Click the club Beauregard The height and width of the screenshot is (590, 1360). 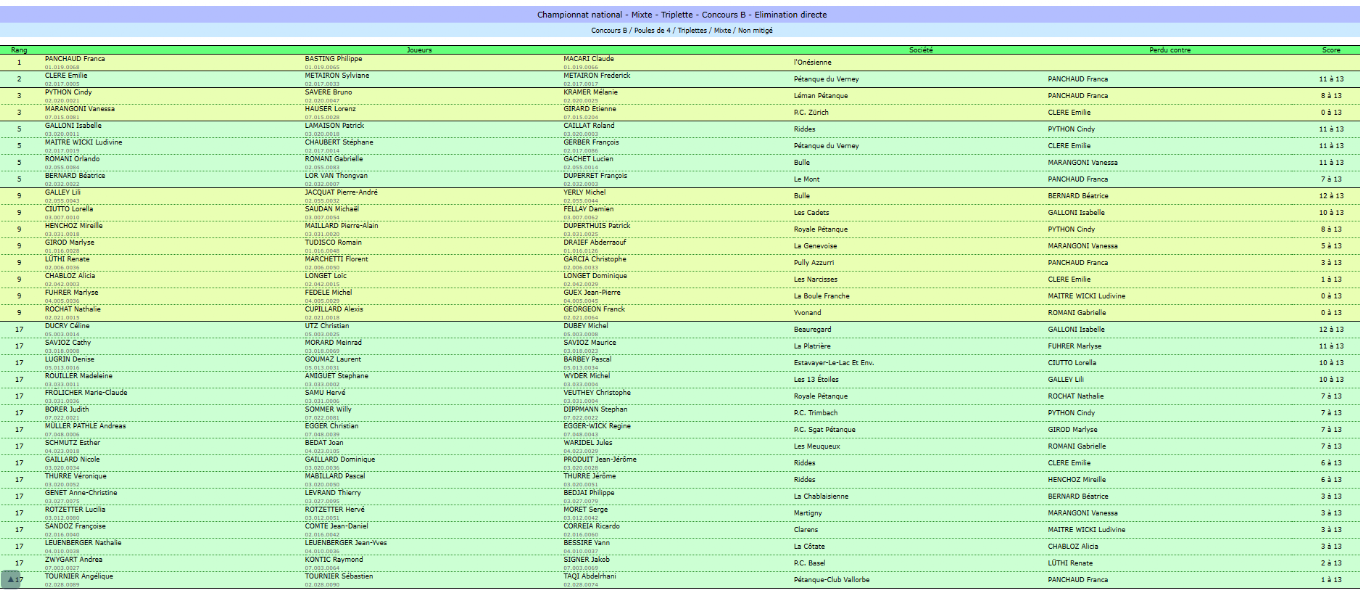pos(814,329)
